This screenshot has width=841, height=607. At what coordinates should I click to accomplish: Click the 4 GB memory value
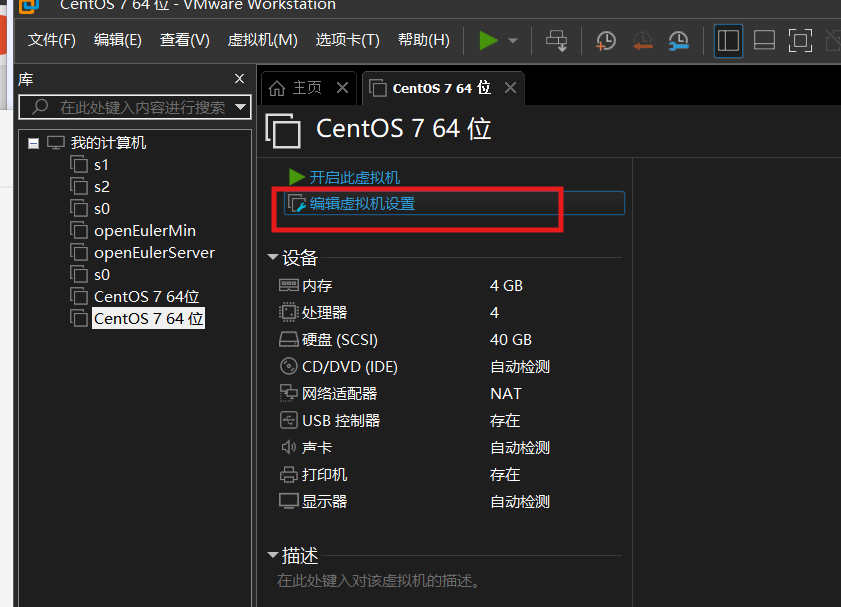506,285
